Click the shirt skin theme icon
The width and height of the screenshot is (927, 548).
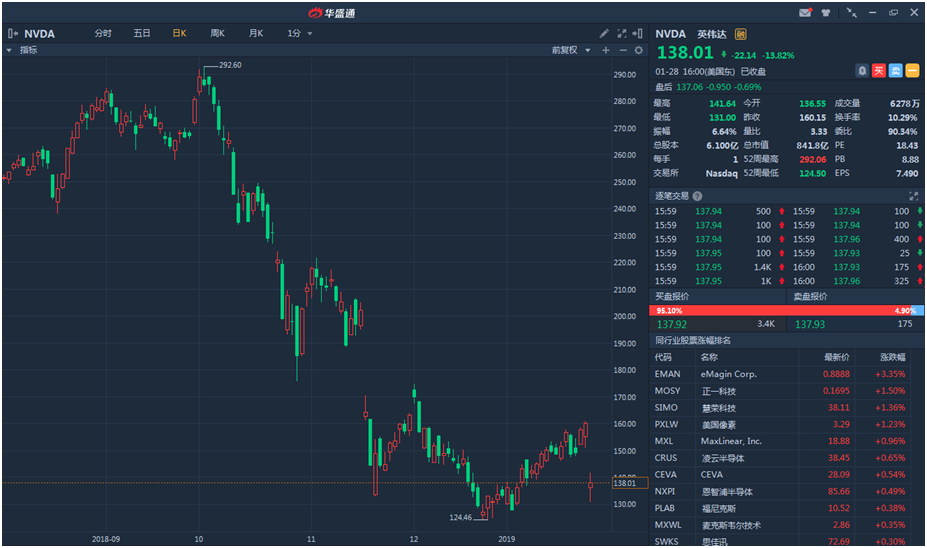coord(826,12)
